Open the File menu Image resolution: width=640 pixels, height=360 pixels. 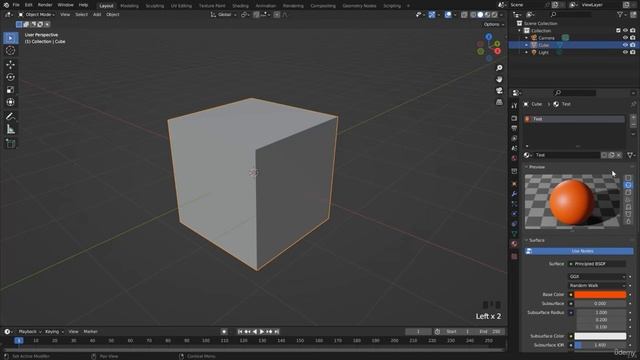[16, 5]
